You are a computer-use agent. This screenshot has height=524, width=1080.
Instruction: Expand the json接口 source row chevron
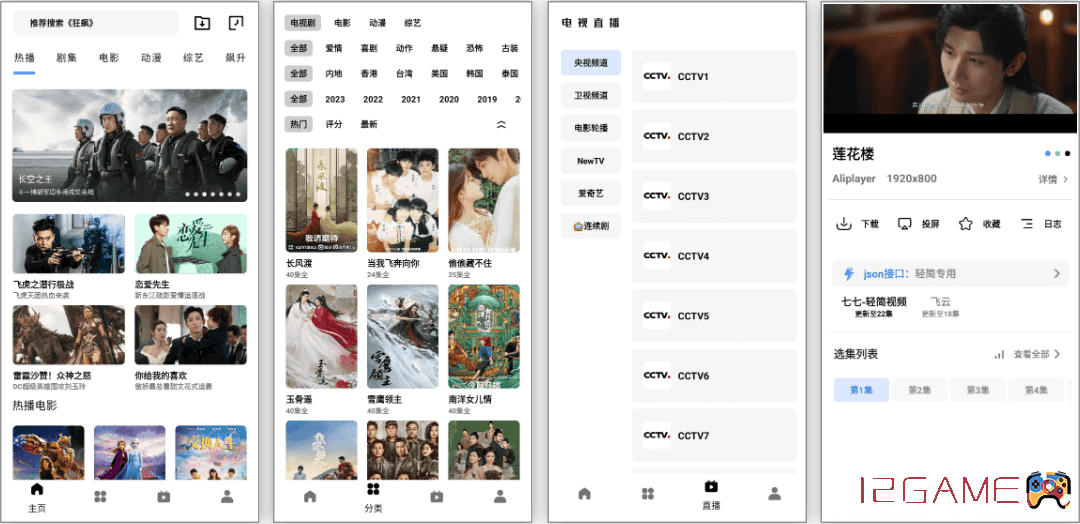1057,273
